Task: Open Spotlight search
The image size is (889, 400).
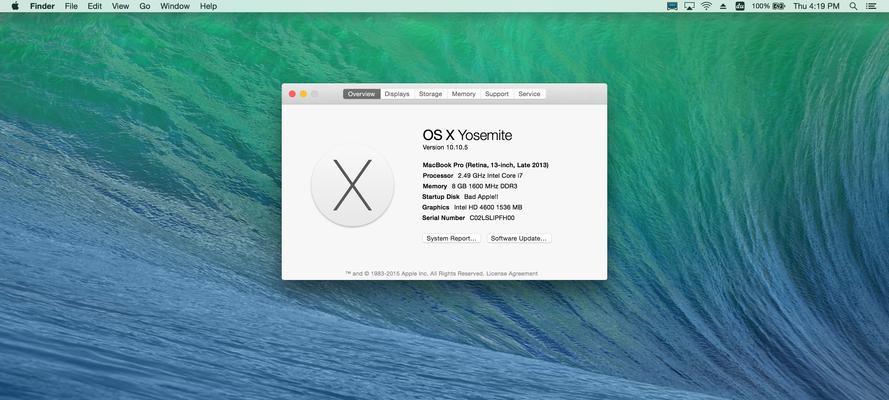Action: tap(853, 6)
